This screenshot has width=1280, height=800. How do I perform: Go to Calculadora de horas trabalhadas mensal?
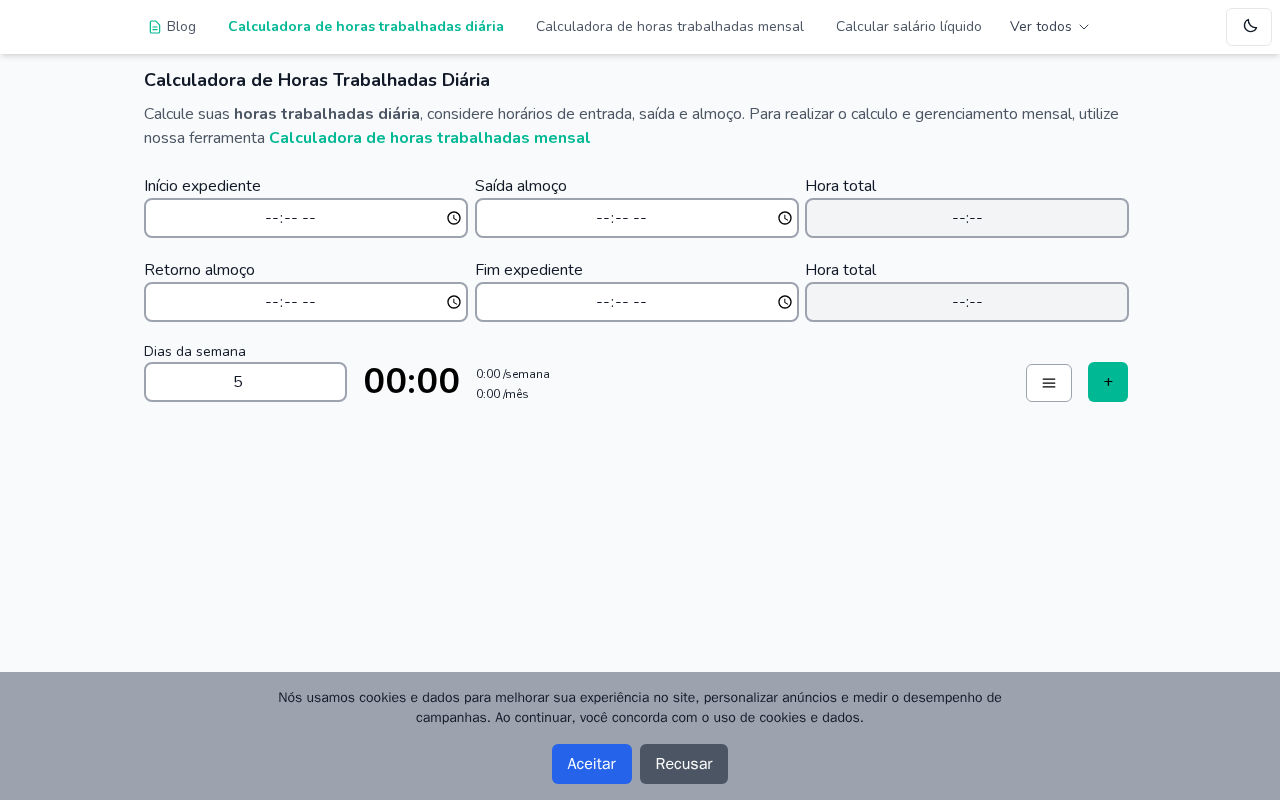coord(670,27)
